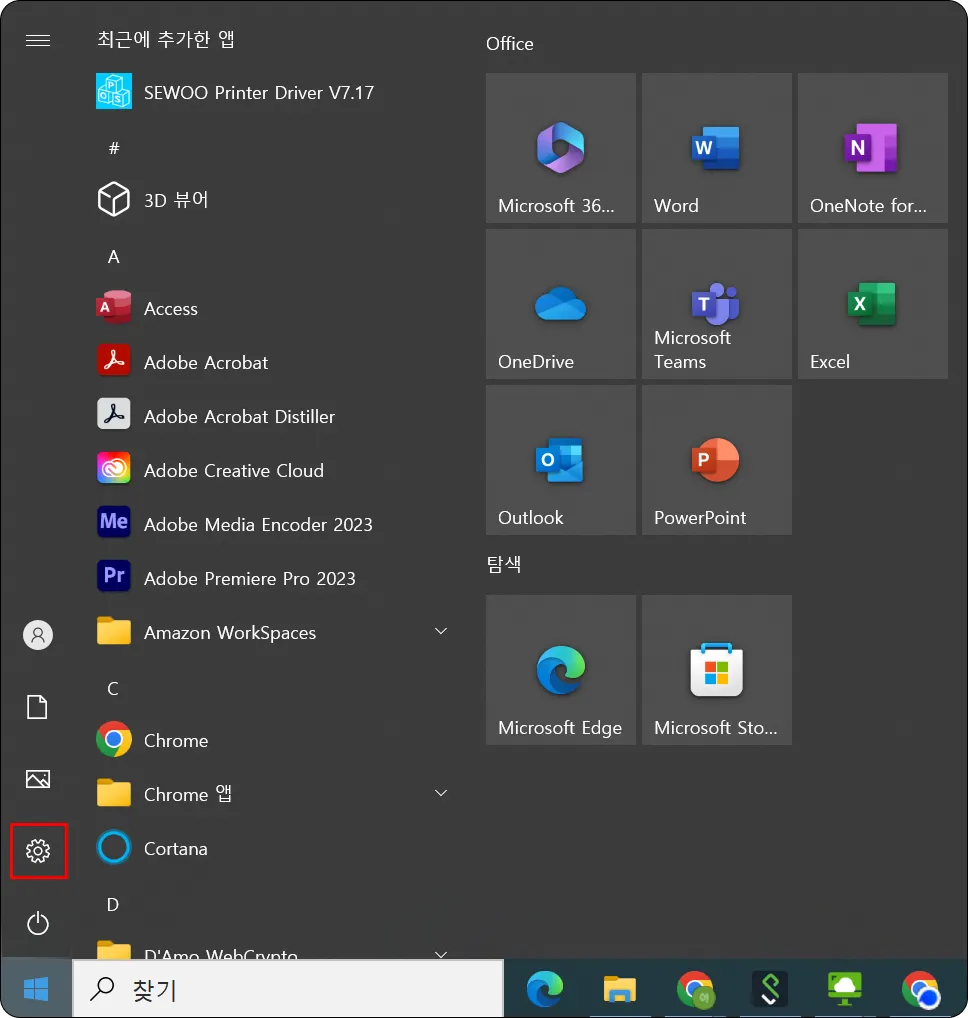Open Adobe Acrobat Distiller
The image size is (968, 1018).
click(x=273, y=416)
